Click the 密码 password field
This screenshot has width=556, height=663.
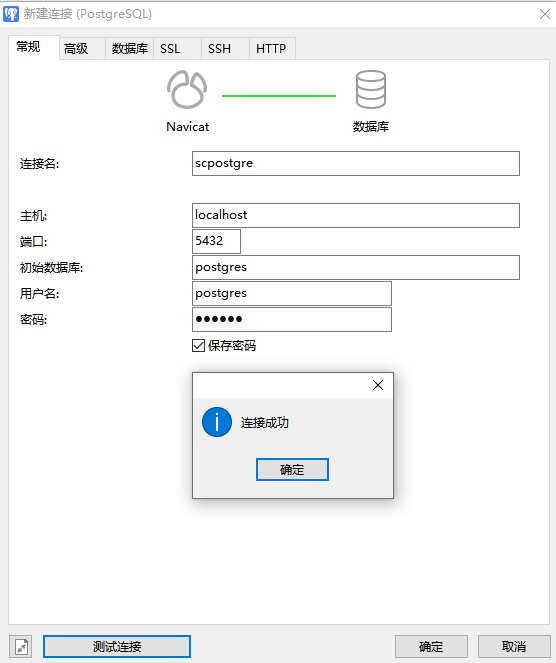pos(292,319)
